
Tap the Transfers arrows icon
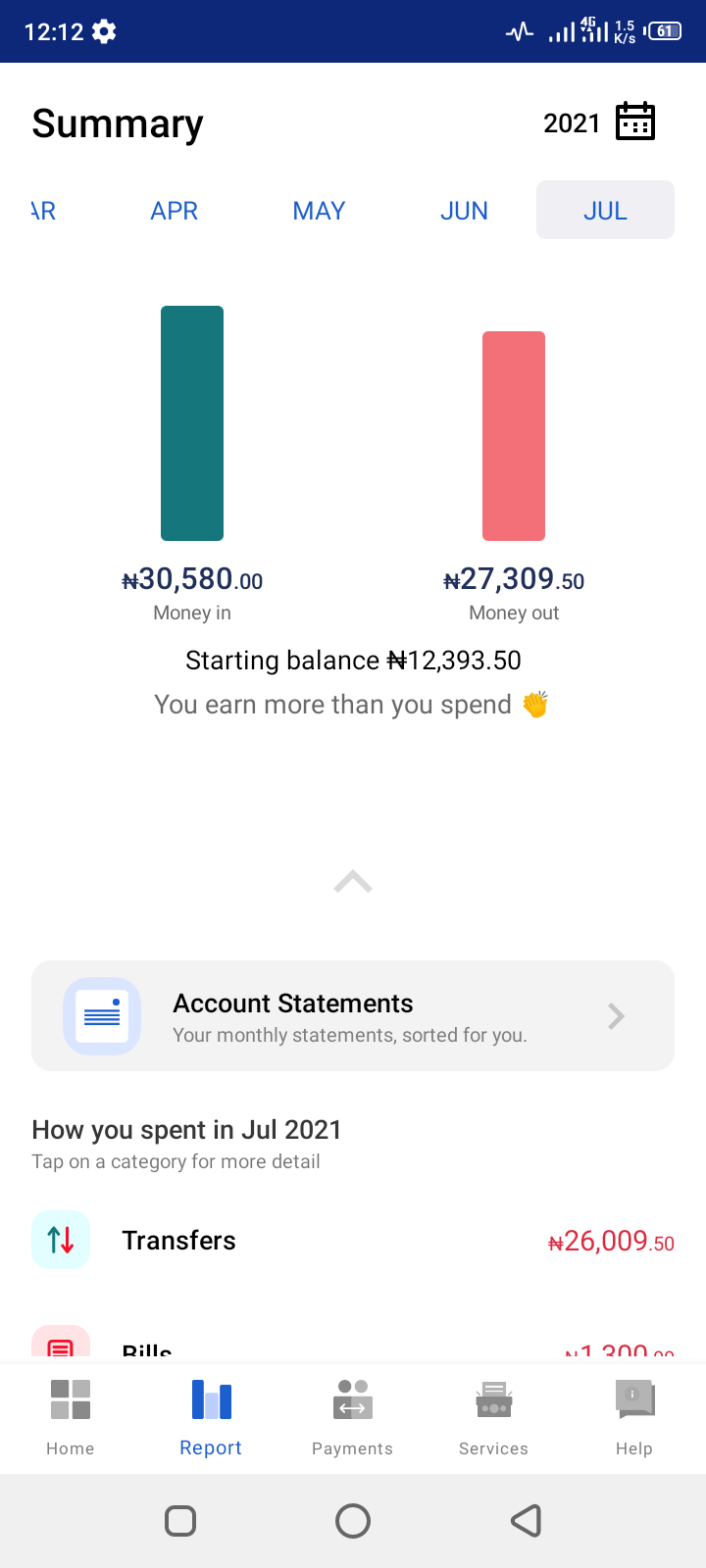(61, 1240)
